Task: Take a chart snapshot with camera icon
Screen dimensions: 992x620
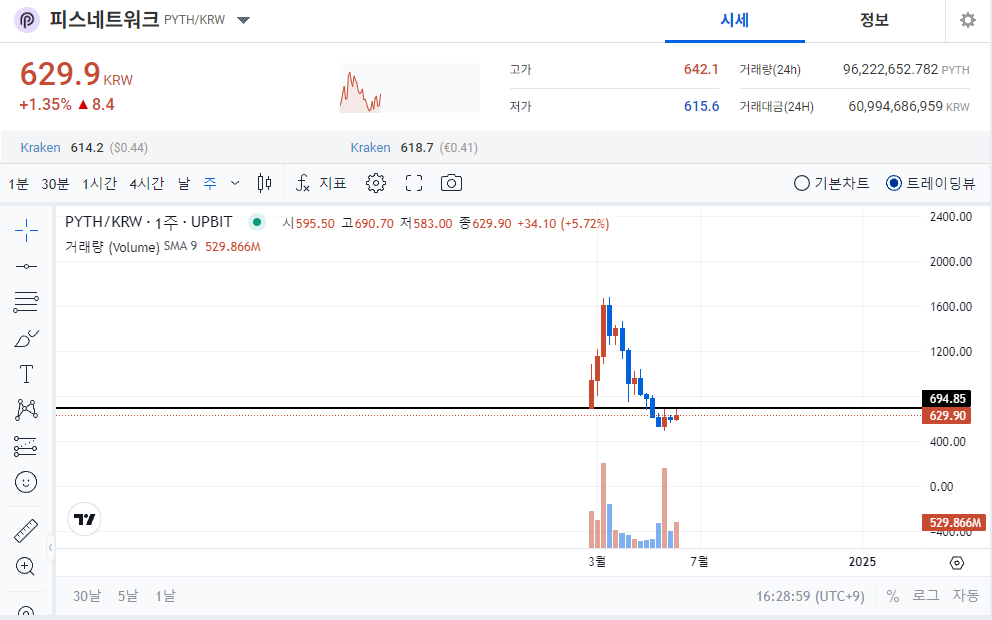Action: click(x=451, y=183)
